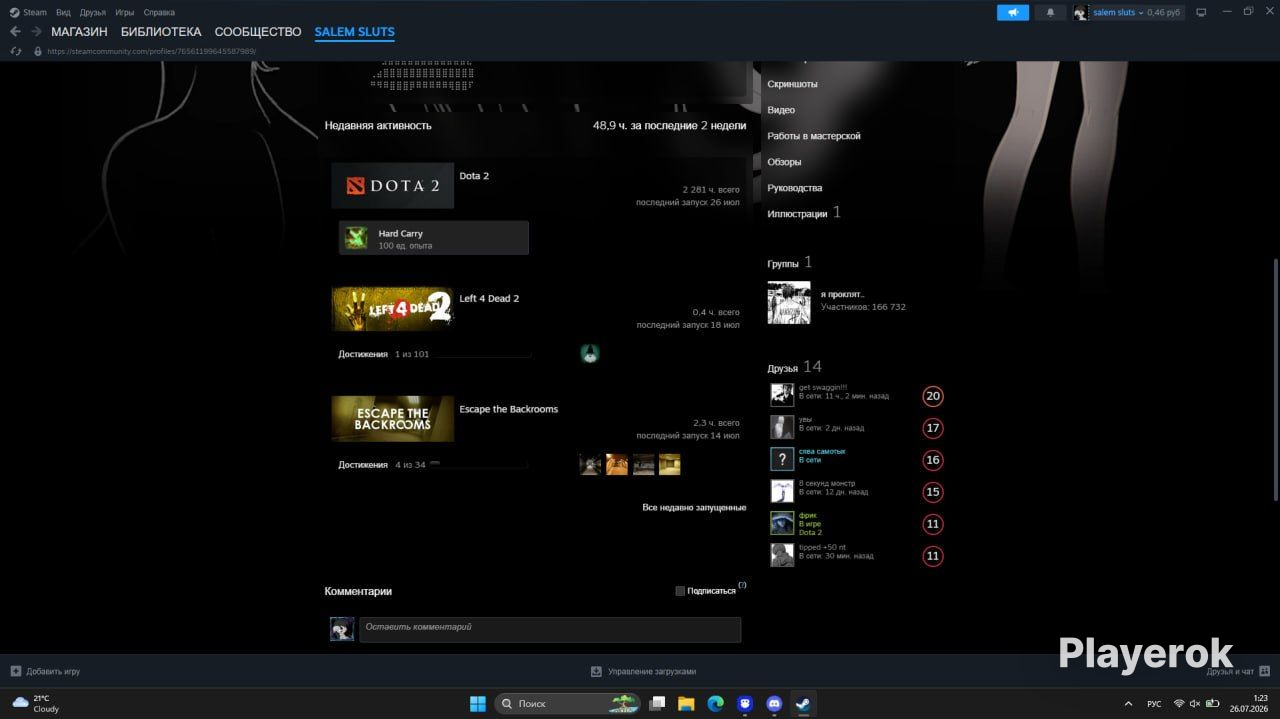The height and width of the screenshot is (719, 1280).
Task: Open the Справка menu
Action: 159,12
